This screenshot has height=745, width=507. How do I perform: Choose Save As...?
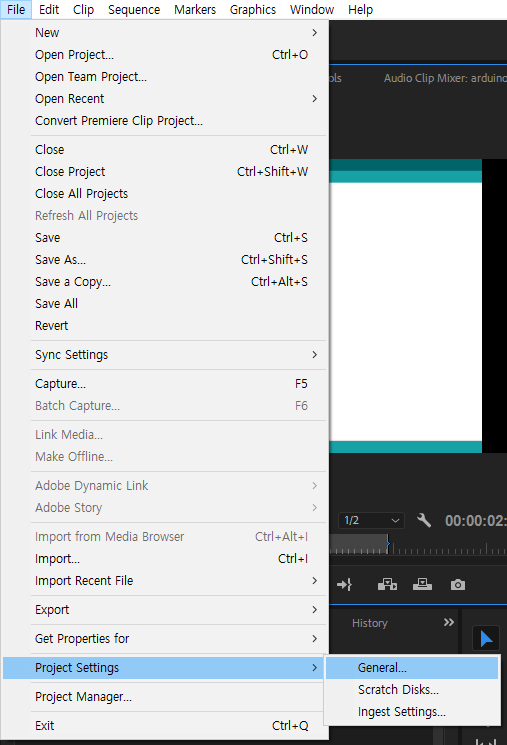[x=164, y=259]
